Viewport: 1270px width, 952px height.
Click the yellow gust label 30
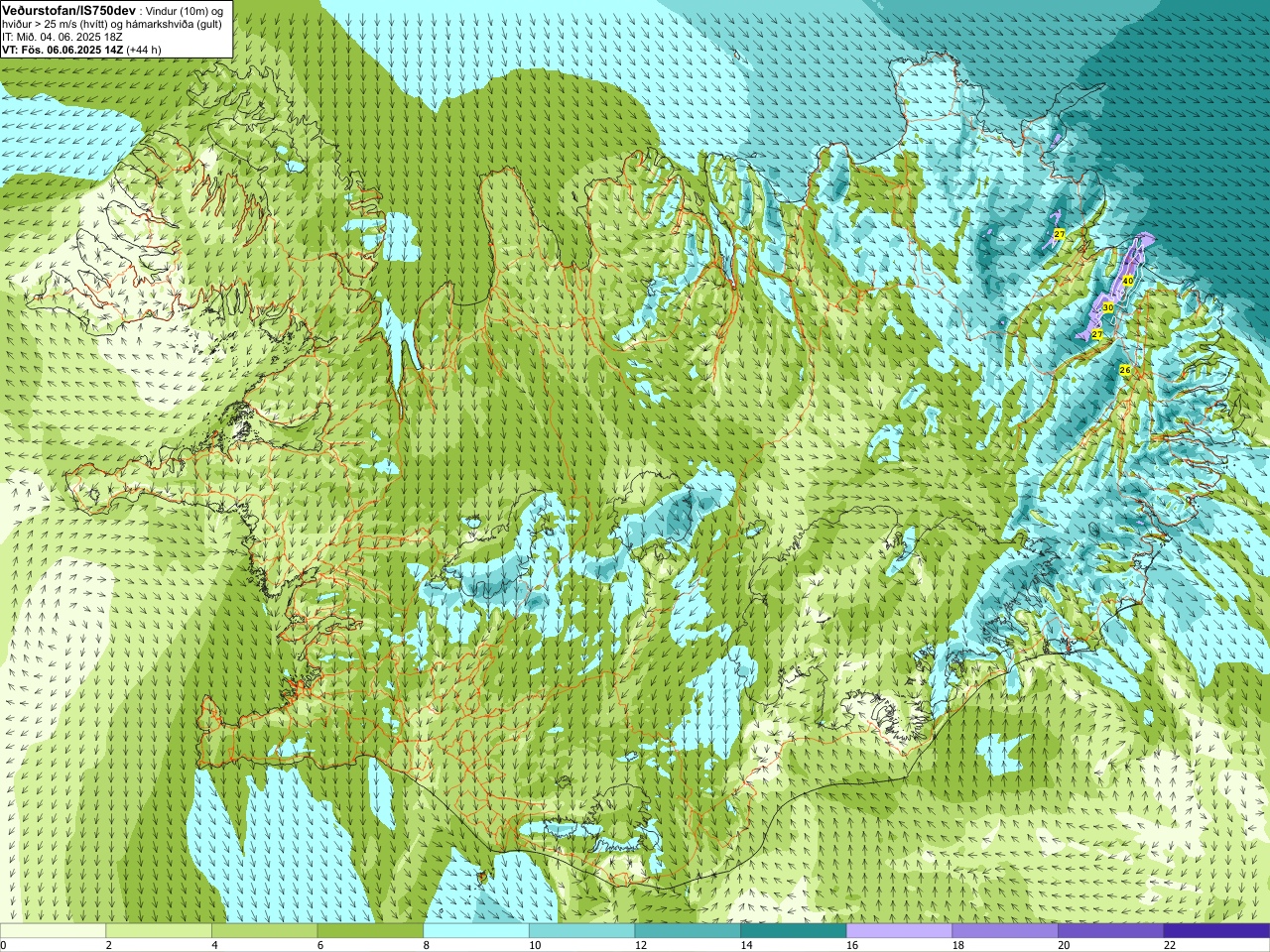pos(1108,308)
